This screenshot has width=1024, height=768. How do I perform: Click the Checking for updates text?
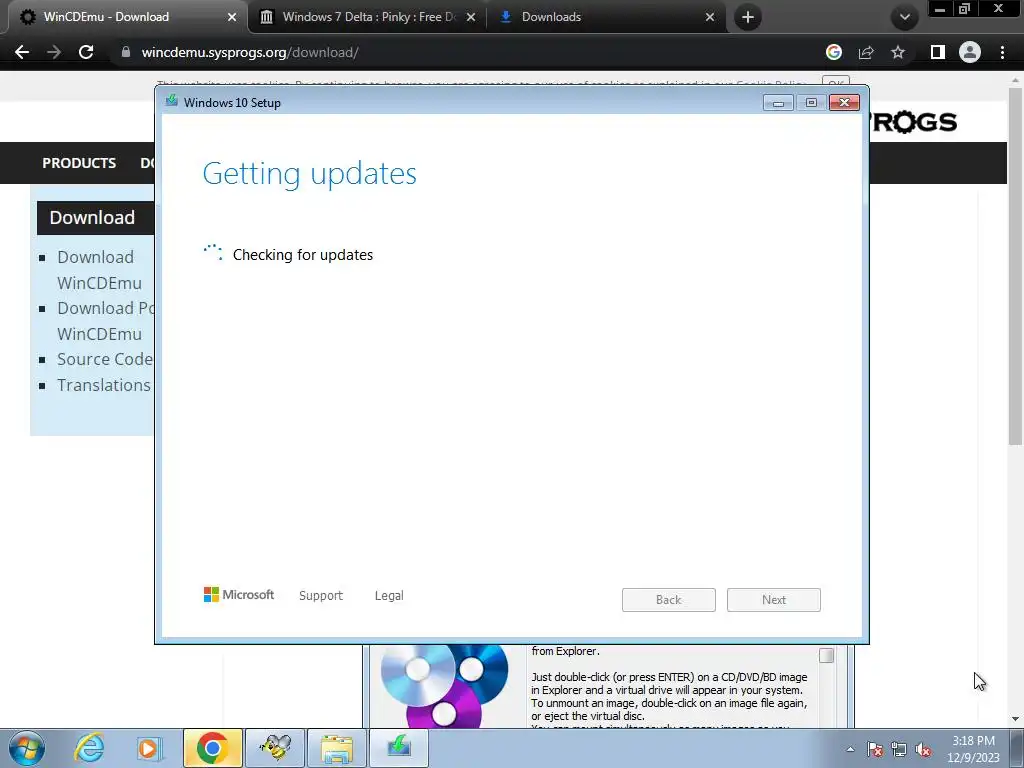tap(303, 255)
